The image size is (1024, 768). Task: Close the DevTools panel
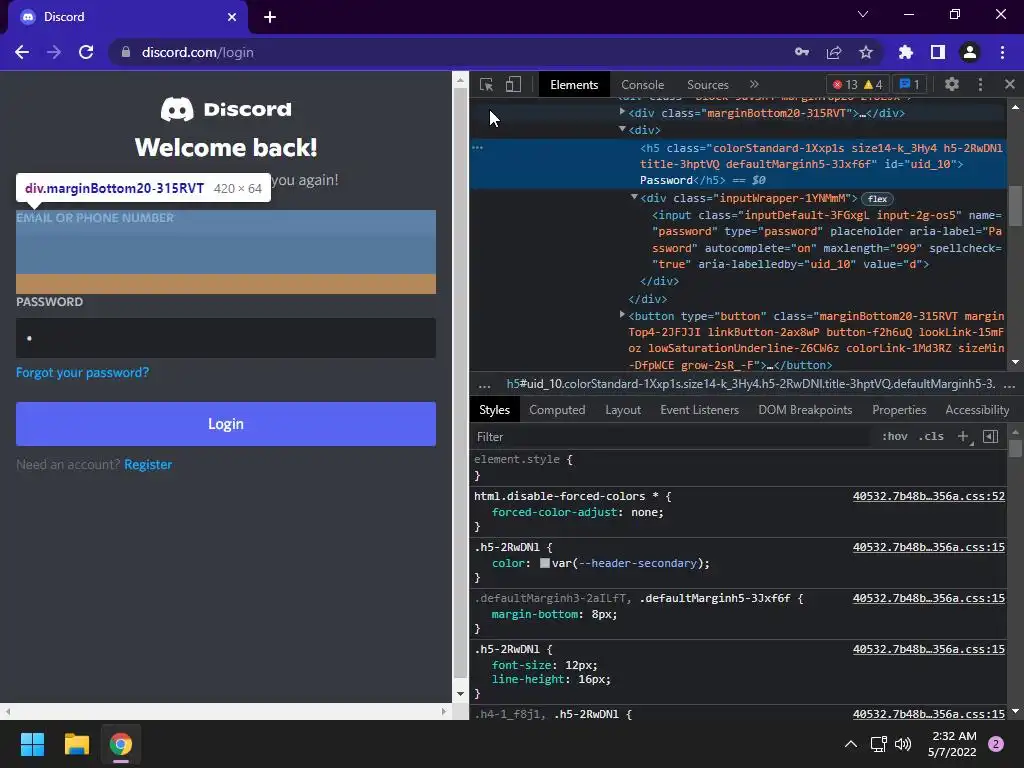pos(1010,84)
